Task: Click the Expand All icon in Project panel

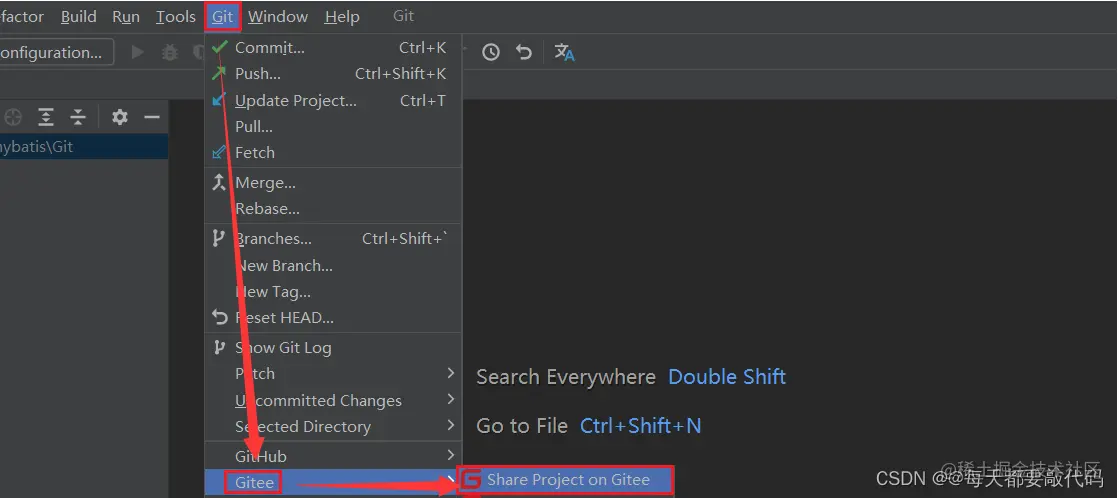Action: [x=46, y=117]
